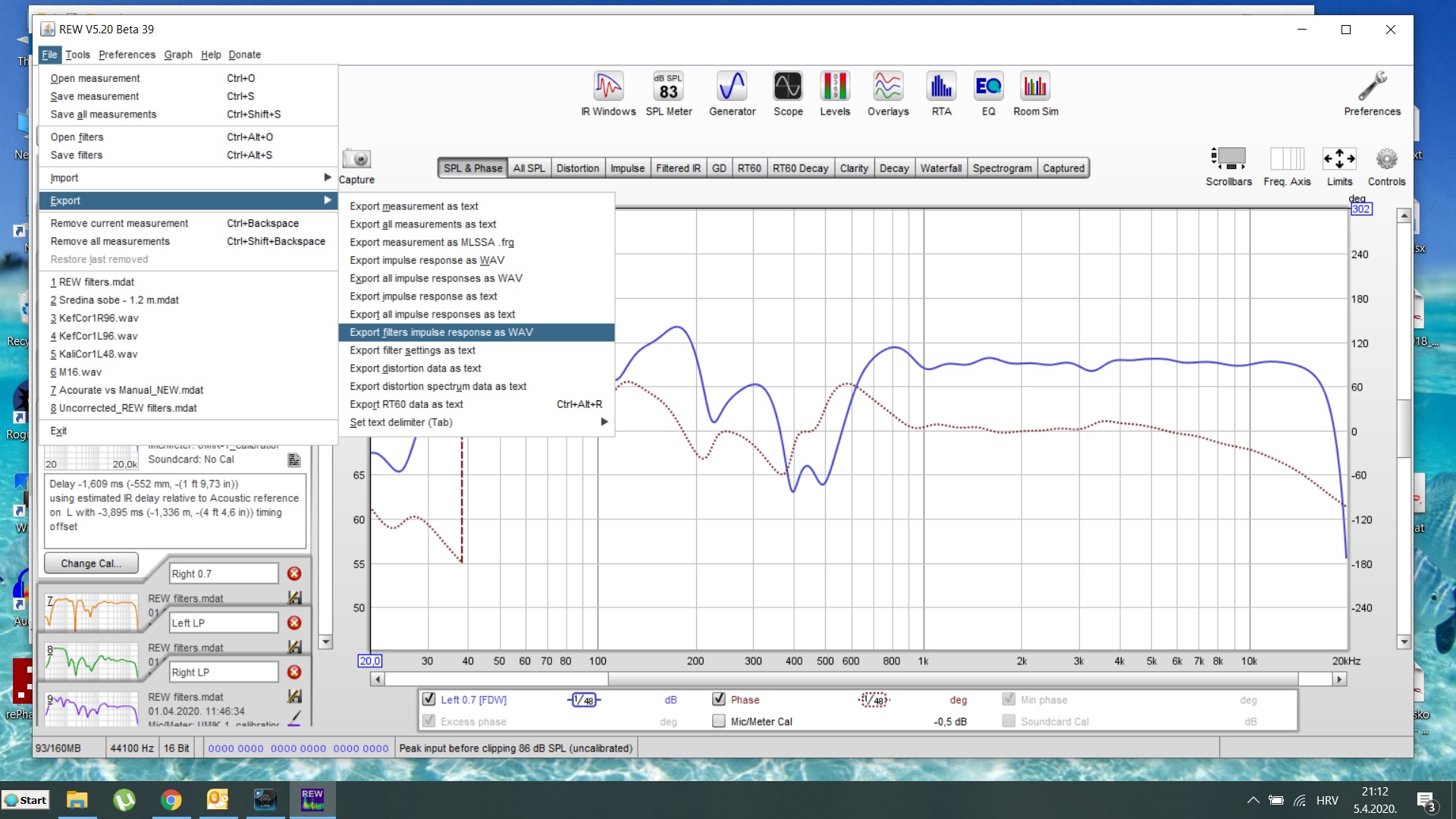Click the Capture camera icon
1456x819 pixels.
[356, 159]
